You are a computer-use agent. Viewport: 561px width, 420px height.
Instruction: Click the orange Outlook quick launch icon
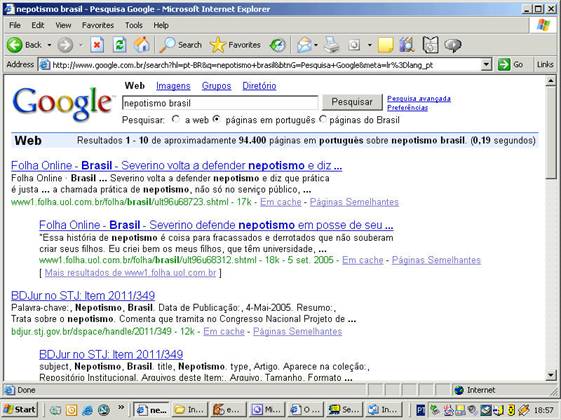pyautogui.click(x=71, y=410)
